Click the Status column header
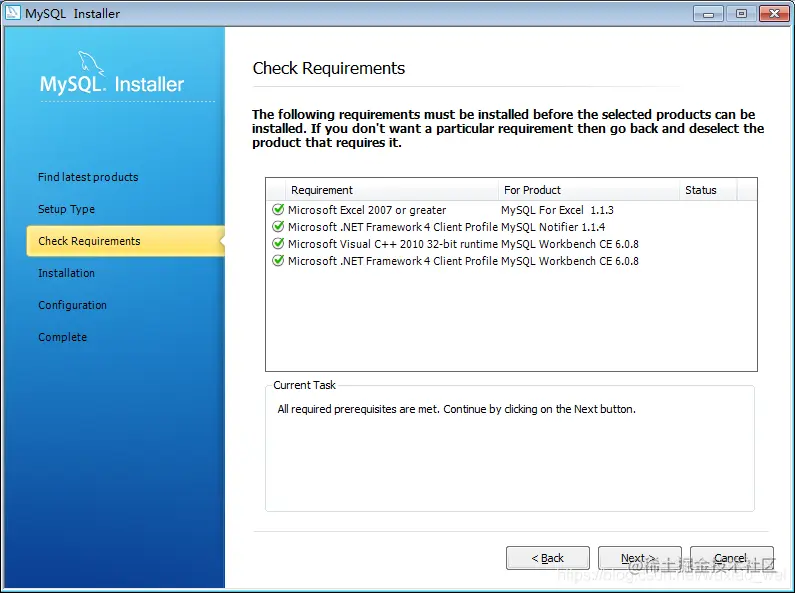The image size is (795, 593). point(708,190)
